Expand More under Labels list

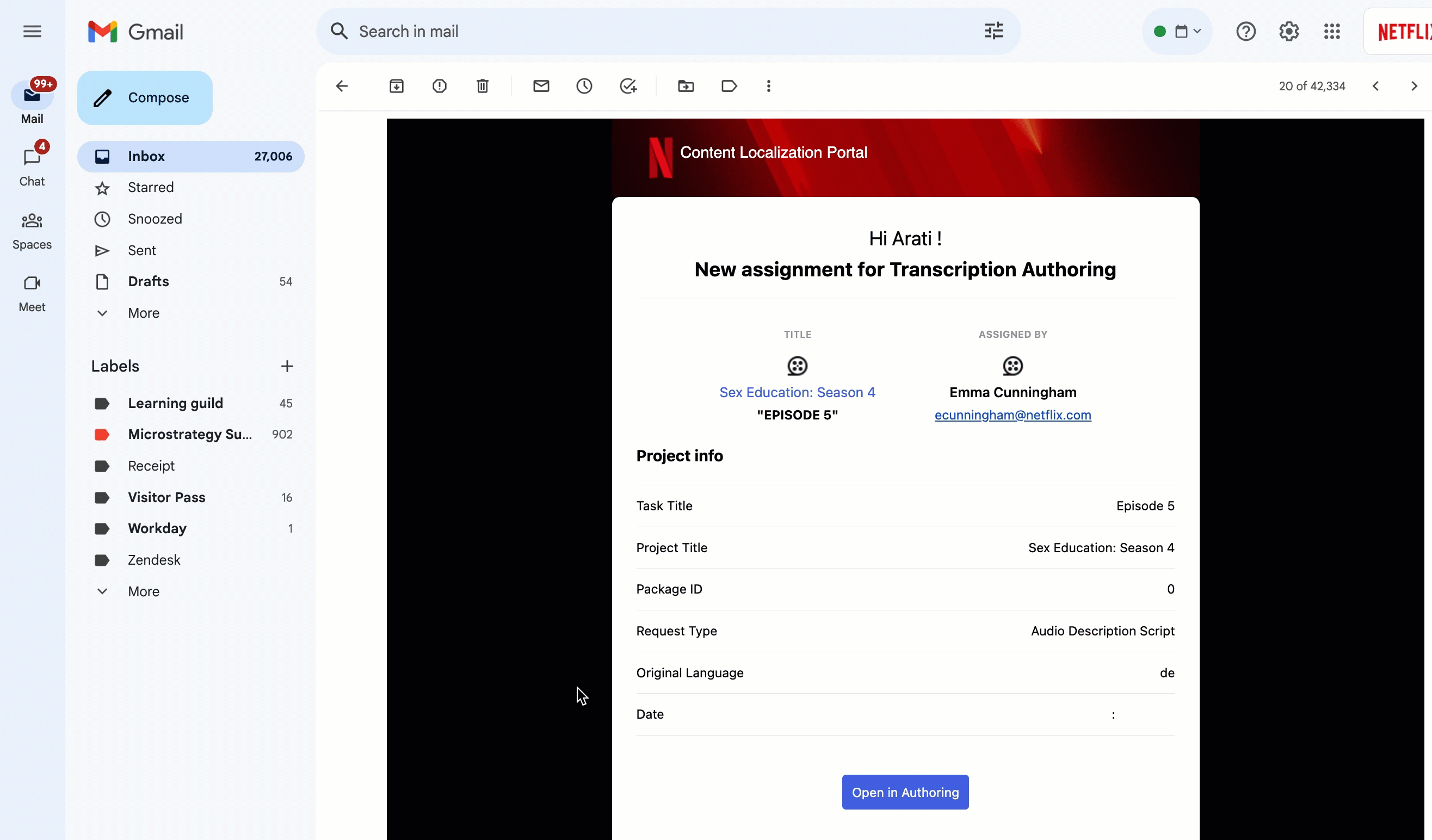(143, 591)
